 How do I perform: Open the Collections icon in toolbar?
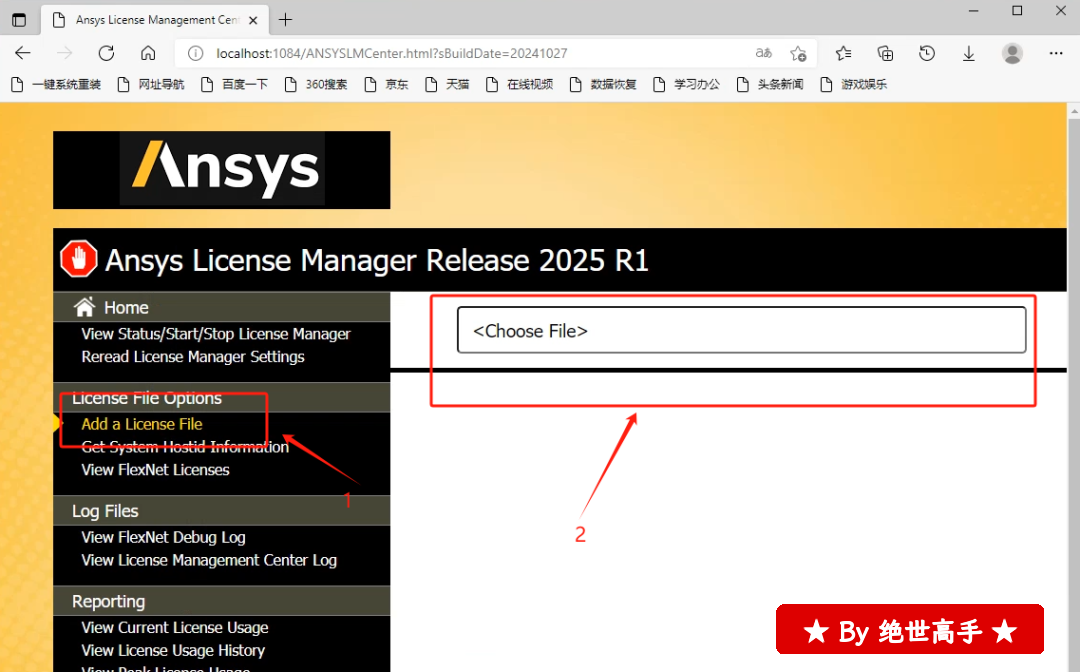coord(885,53)
